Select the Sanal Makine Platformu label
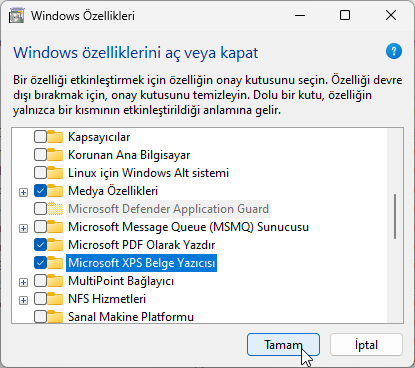 point(131,317)
